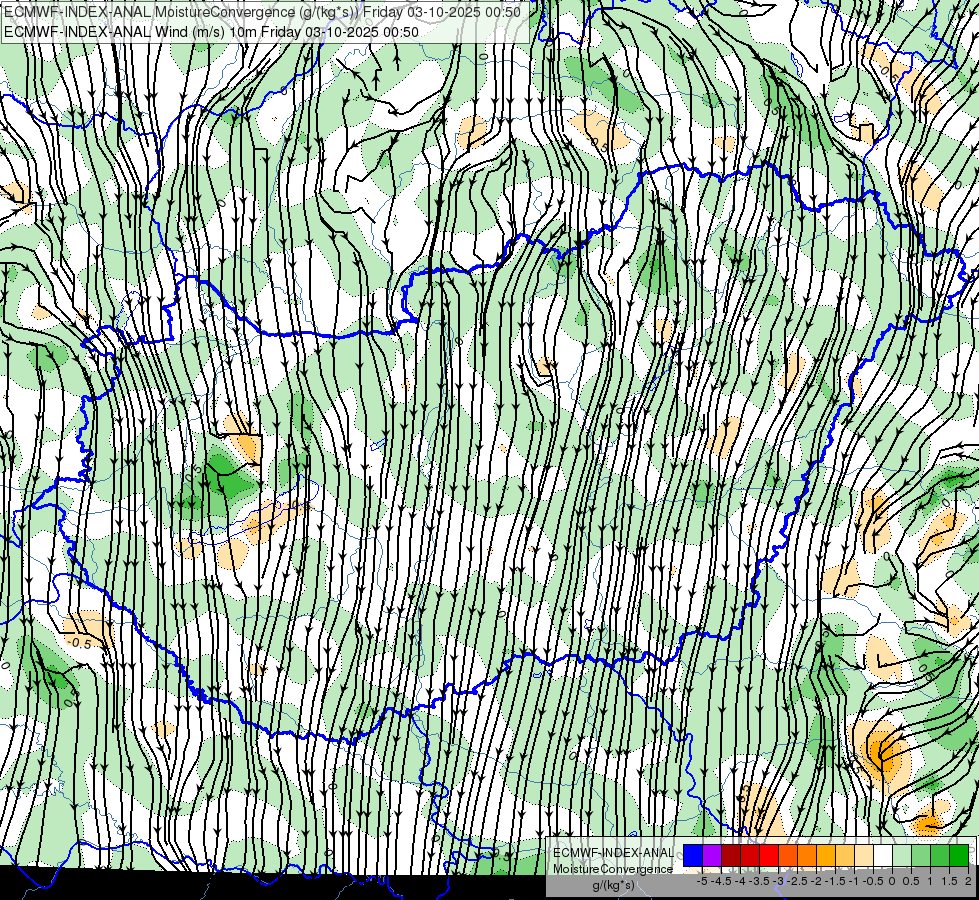Click the legend label ECMWF-INDEX-ANAL
Viewport: 979px width, 900px height.
(x=613, y=853)
